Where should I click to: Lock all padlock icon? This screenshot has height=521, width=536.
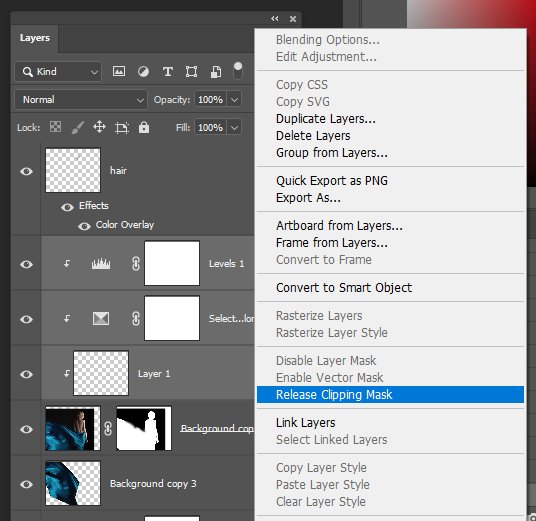pyautogui.click(x=144, y=127)
